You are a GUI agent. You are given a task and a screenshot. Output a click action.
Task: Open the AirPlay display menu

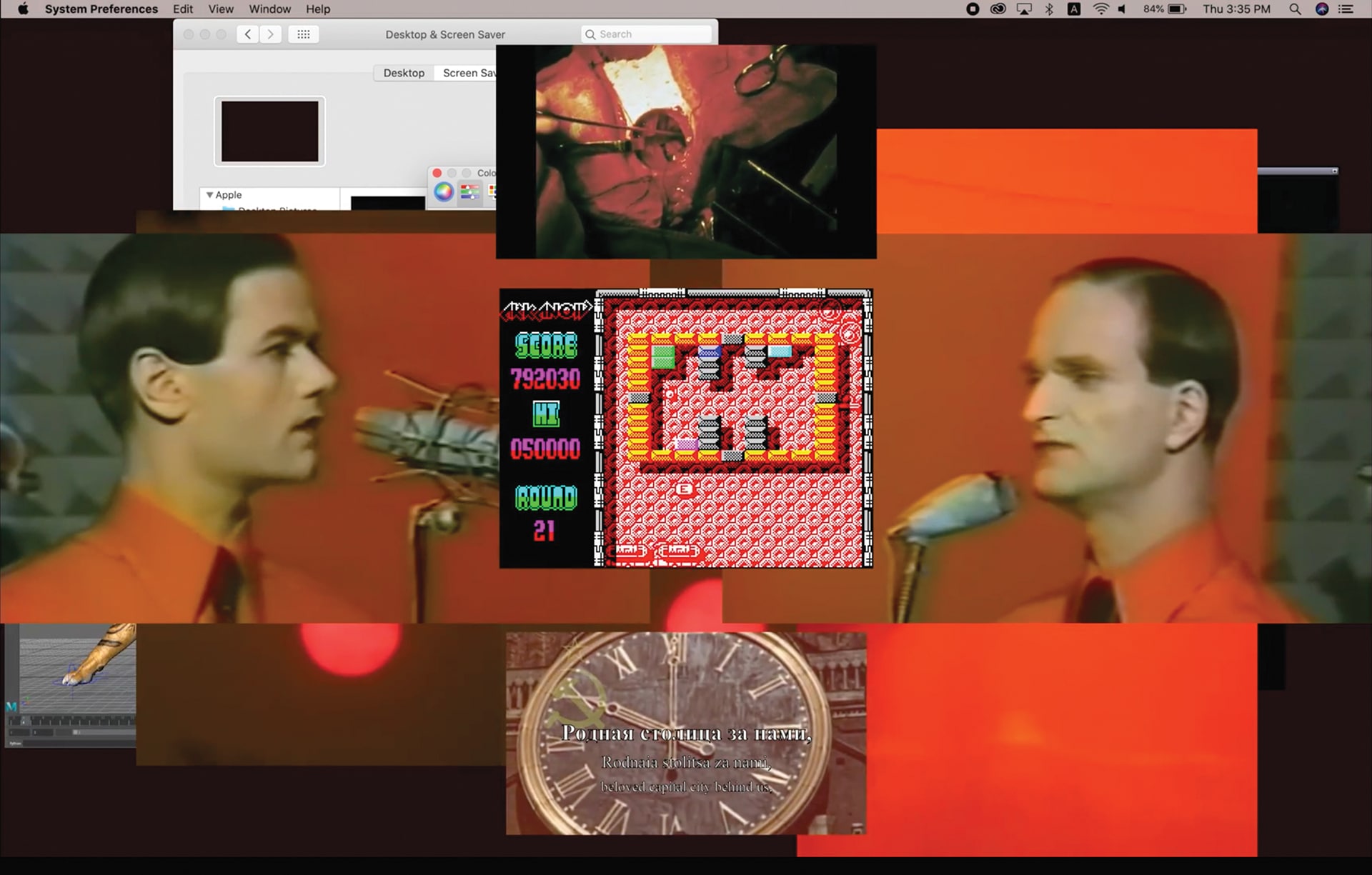click(x=1024, y=9)
